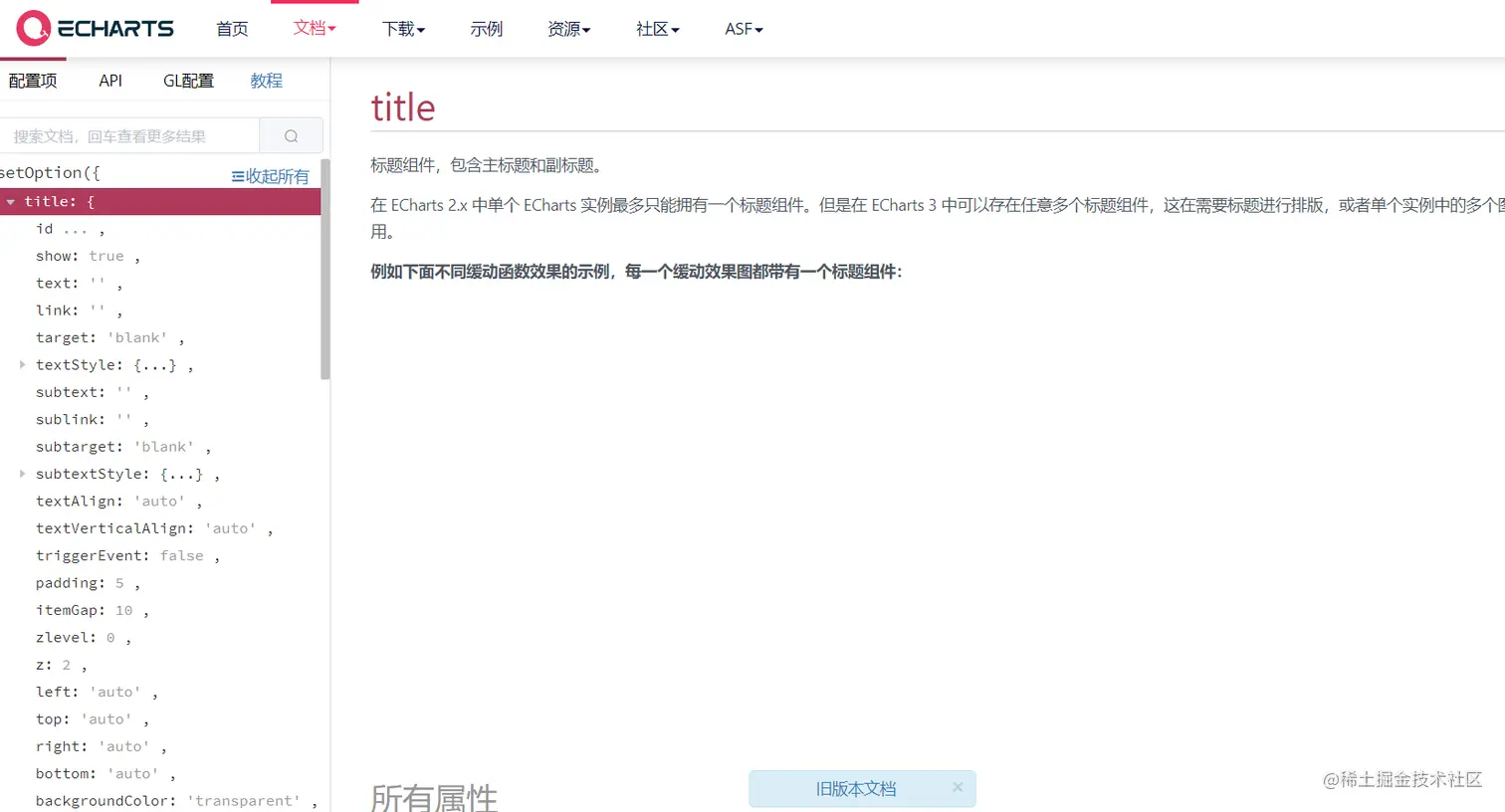Switch to the API tab
The image size is (1505, 812).
pyautogui.click(x=110, y=81)
